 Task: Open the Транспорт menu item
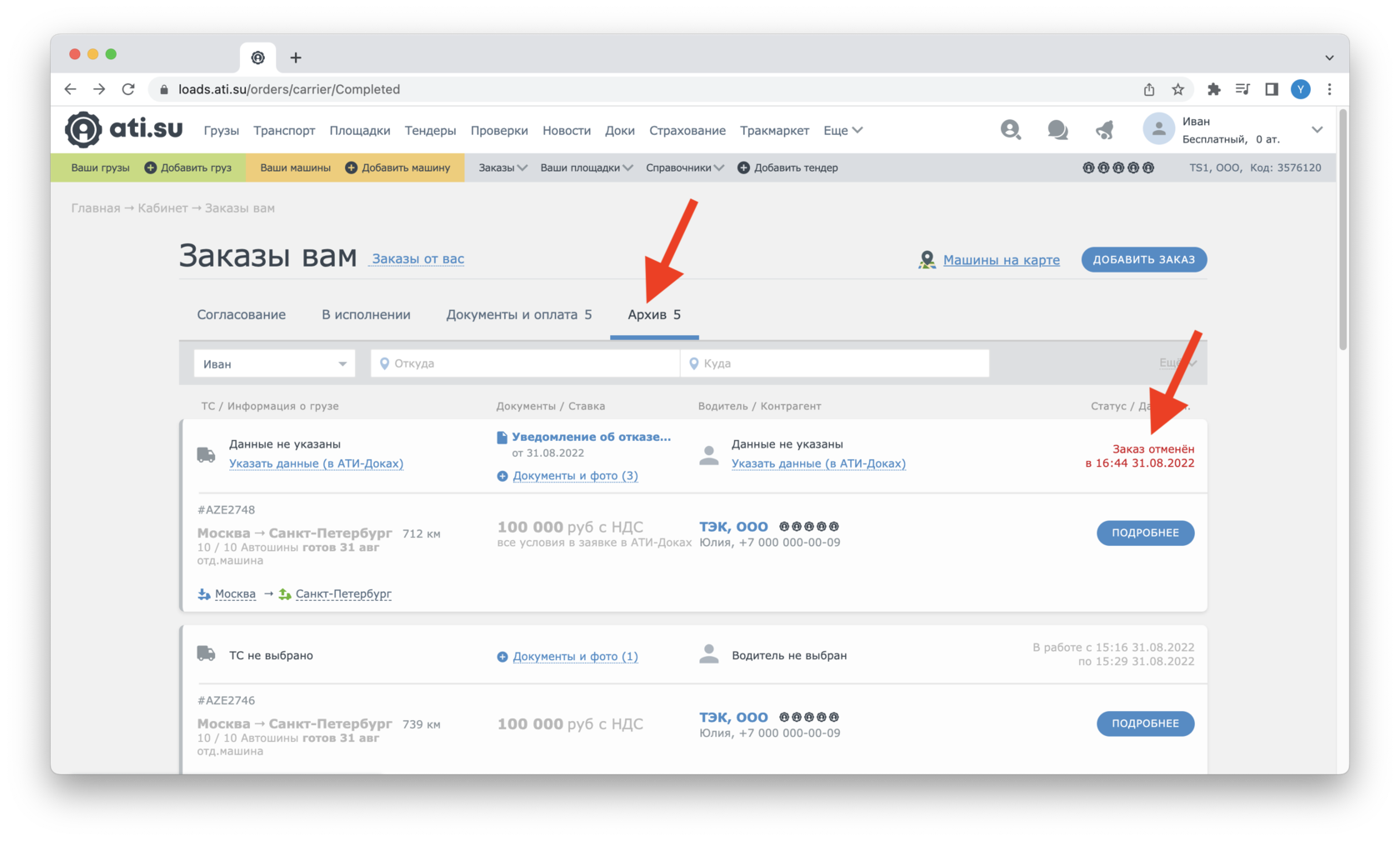click(284, 131)
